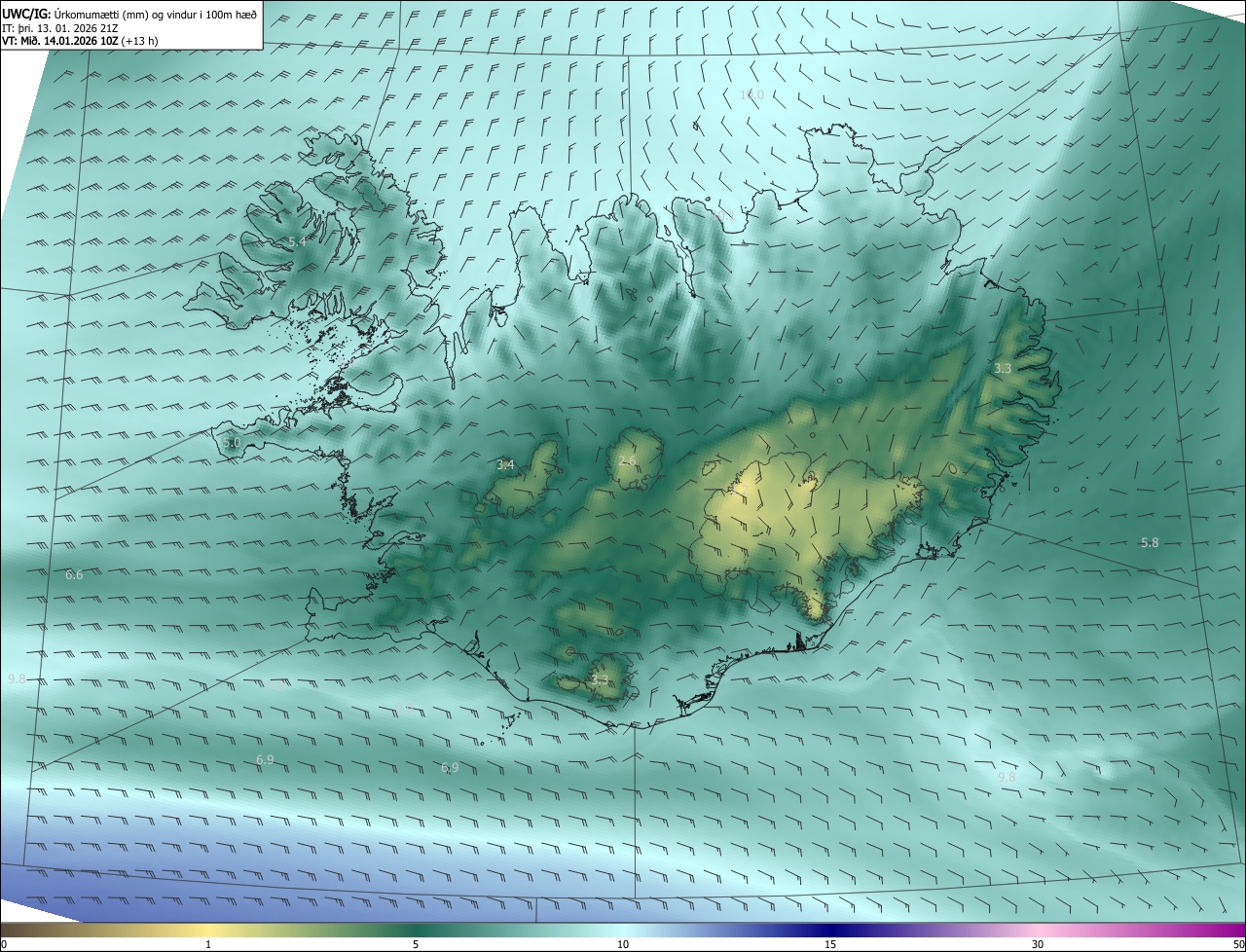Click the 5.0 value label on the map

pos(231,442)
